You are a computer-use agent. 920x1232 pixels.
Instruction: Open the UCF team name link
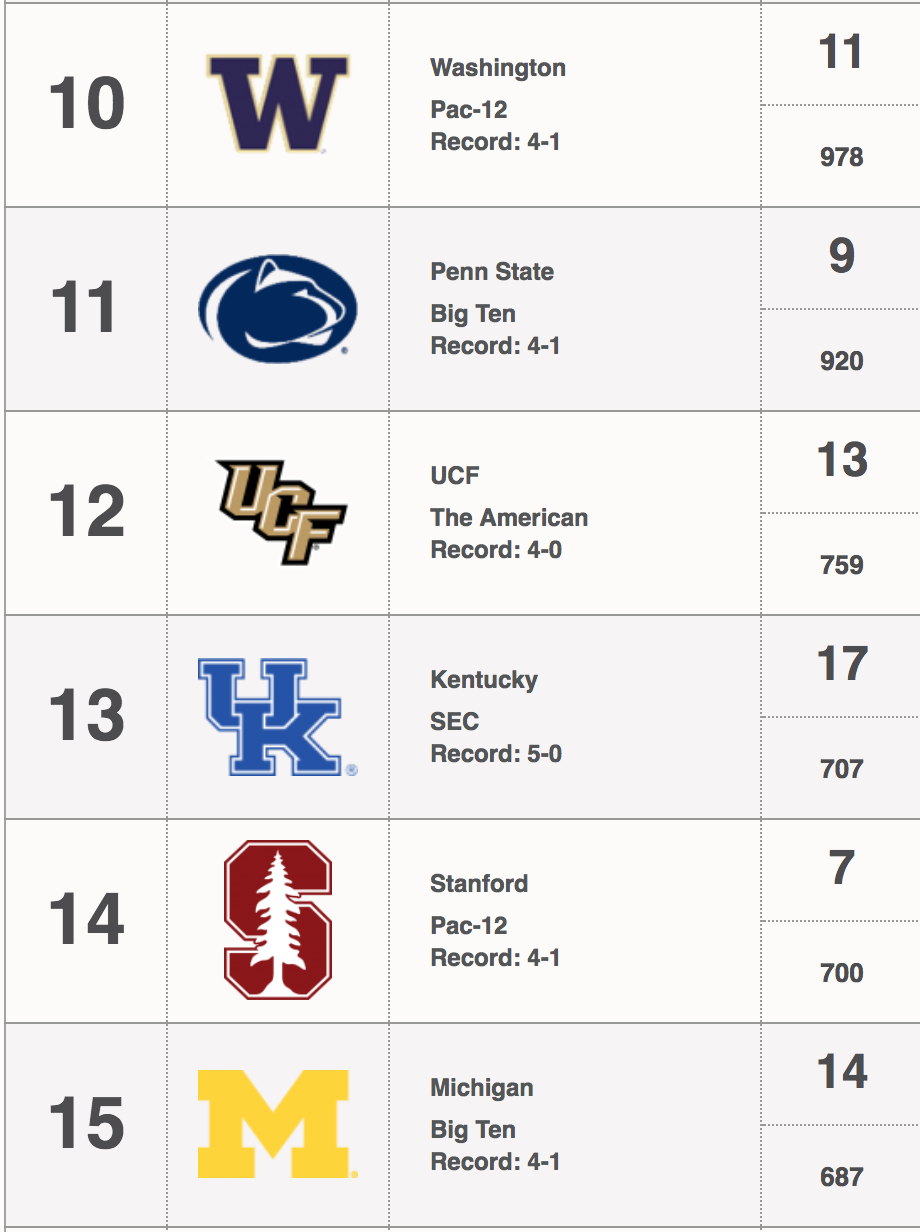pyautogui.click(x=455, y=476)
